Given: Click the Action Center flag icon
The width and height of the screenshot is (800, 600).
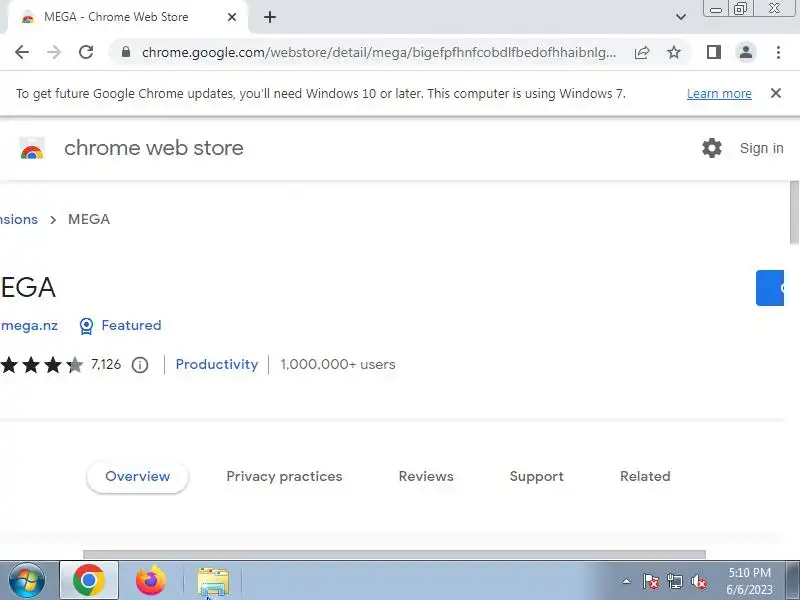Looking at the screenshot, I should 651,581.
